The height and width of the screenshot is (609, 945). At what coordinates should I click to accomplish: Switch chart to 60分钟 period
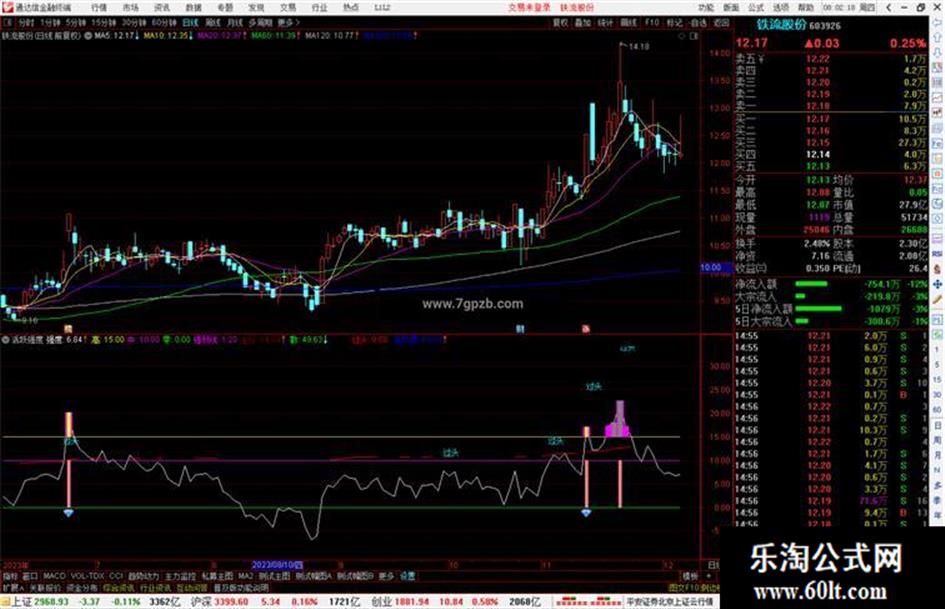coord(164,22)
